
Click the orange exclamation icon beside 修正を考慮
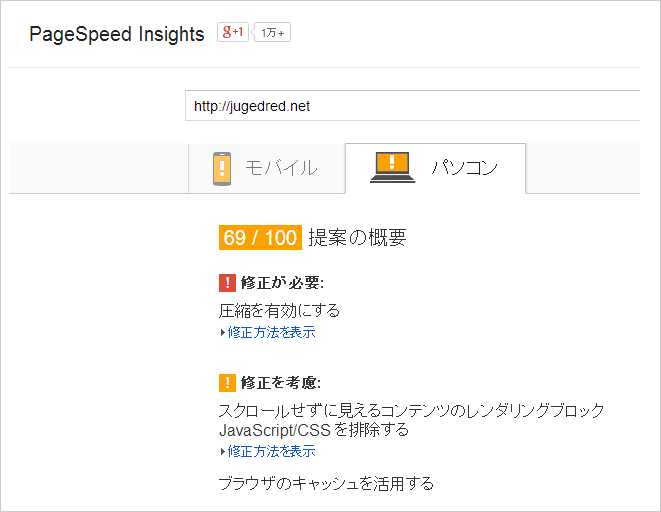227,383
